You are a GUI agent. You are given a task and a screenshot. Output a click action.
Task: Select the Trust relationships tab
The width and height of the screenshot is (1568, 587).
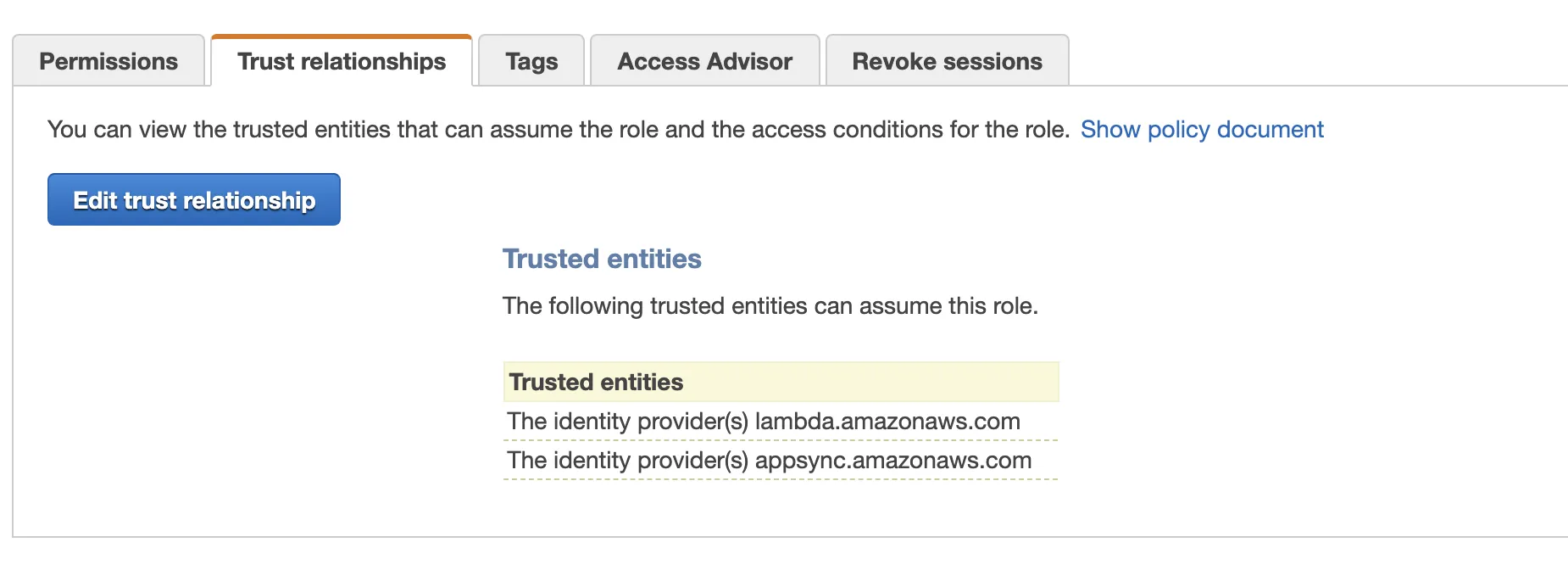tap(342, 61)
